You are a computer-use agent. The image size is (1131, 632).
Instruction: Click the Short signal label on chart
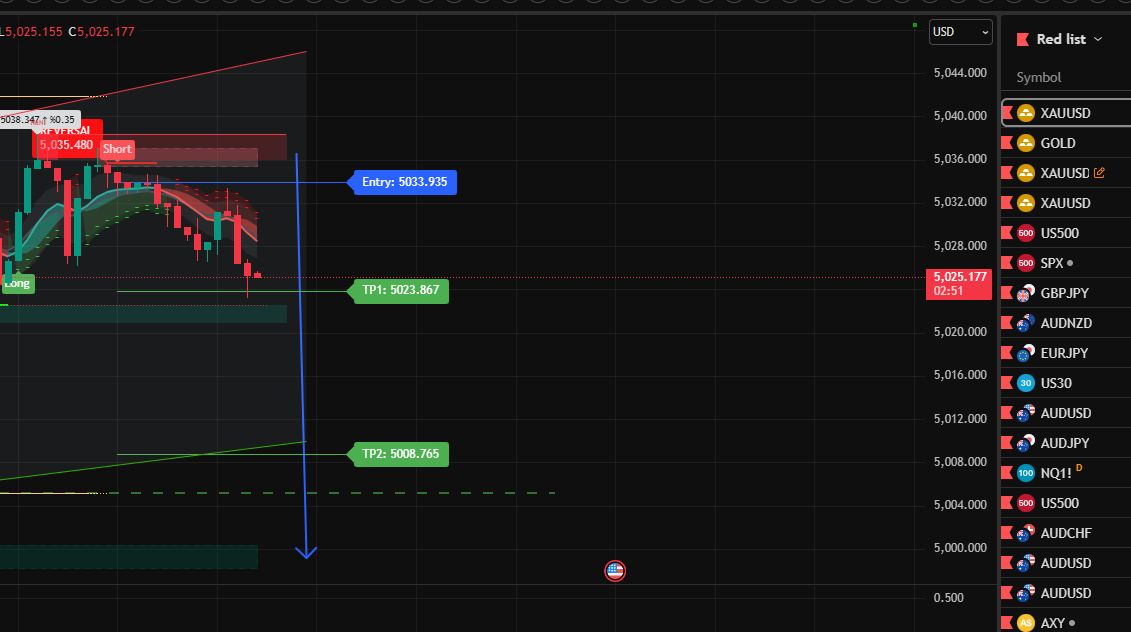117,149
